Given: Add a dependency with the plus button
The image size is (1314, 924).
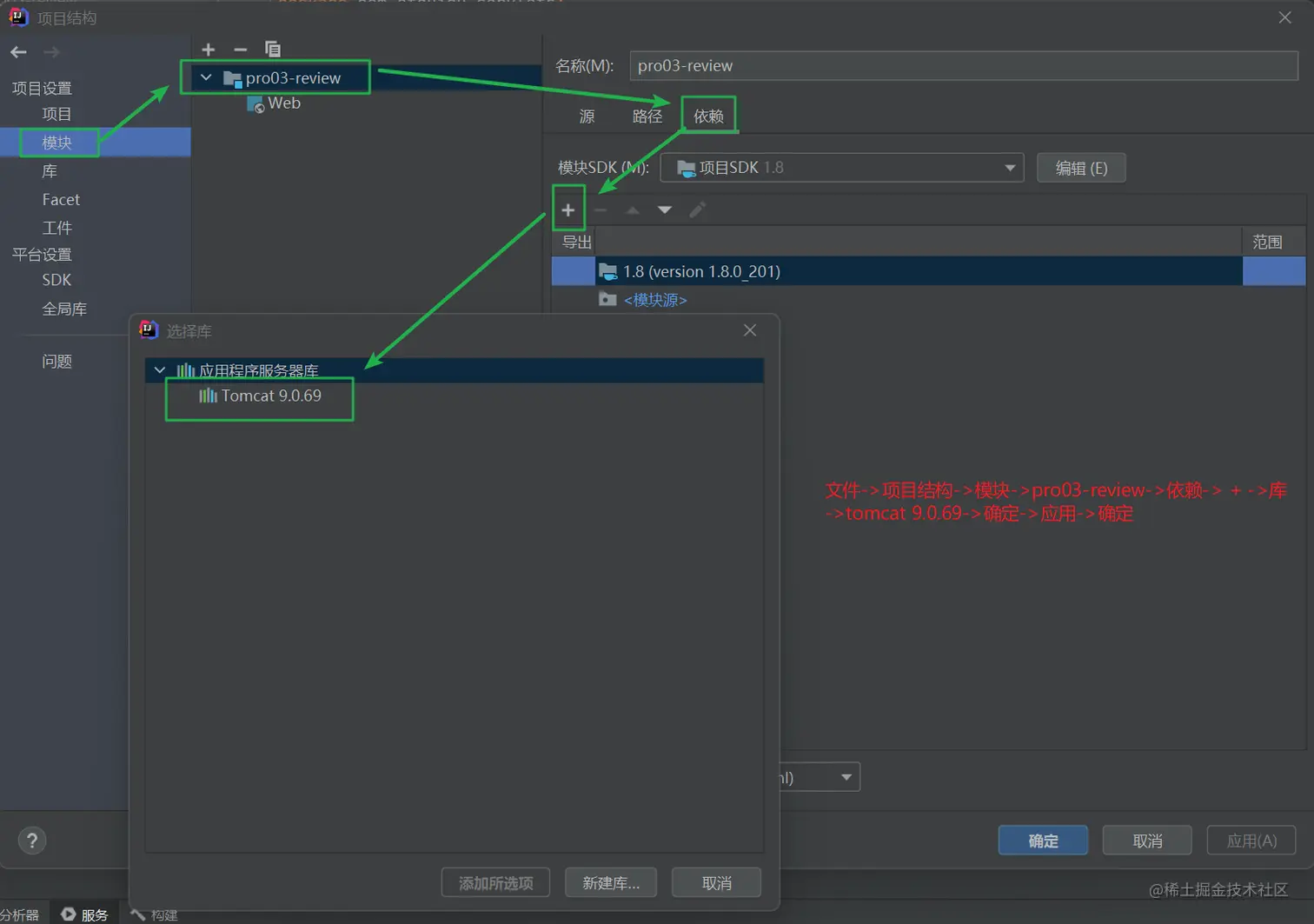Looking at the screenshot, I should 568,210.
